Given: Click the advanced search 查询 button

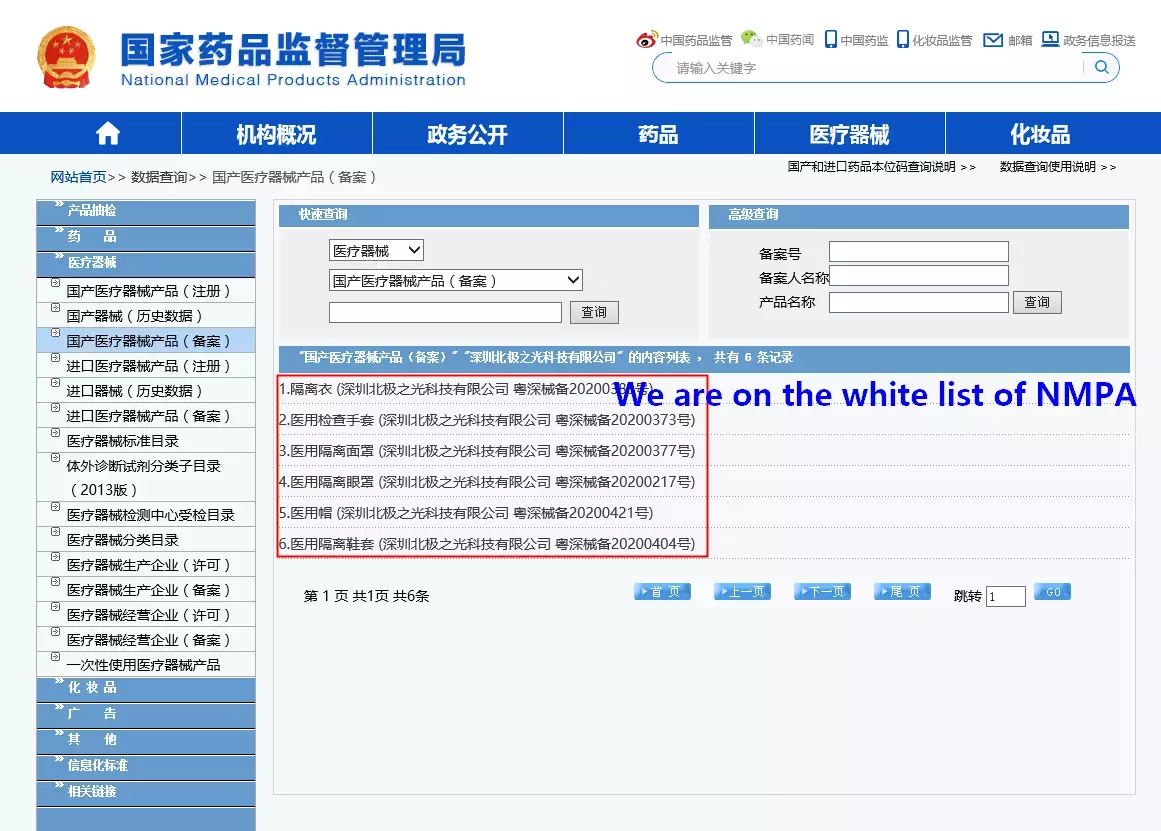Looking at the screenshot, I should [1037, 301].
